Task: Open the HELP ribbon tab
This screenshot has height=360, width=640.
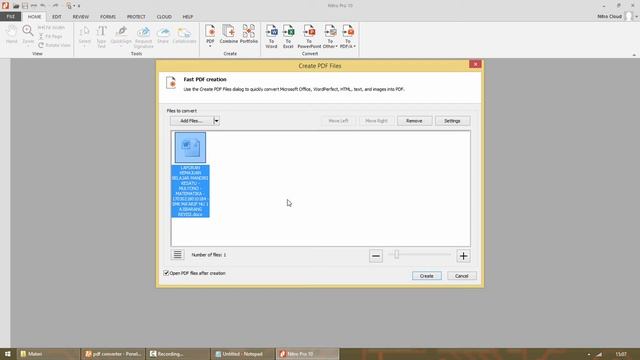Action: point(188,17)
